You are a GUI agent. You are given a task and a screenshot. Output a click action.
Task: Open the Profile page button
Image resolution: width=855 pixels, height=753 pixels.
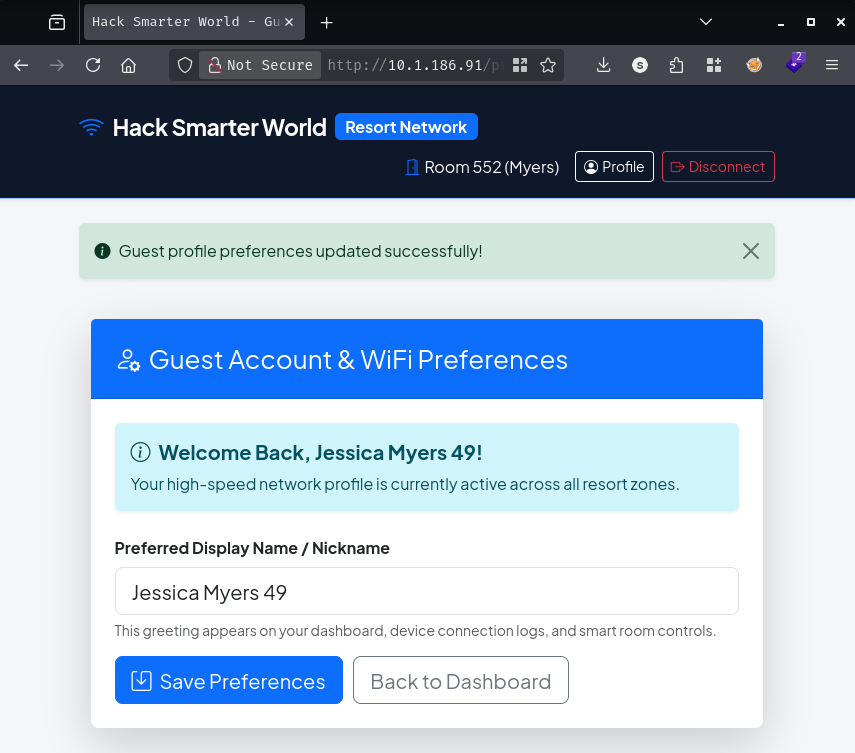(x=614, y=166)
